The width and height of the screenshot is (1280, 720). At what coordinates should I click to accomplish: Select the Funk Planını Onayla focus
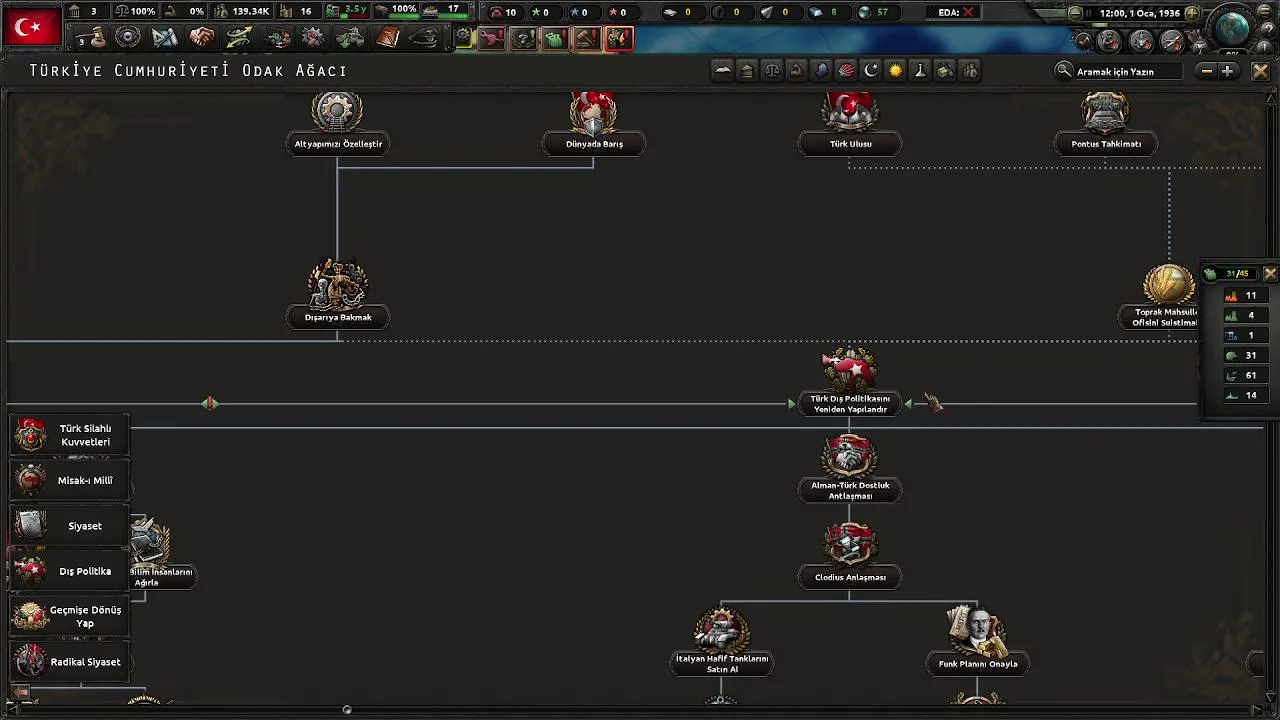tap(978, 640)
